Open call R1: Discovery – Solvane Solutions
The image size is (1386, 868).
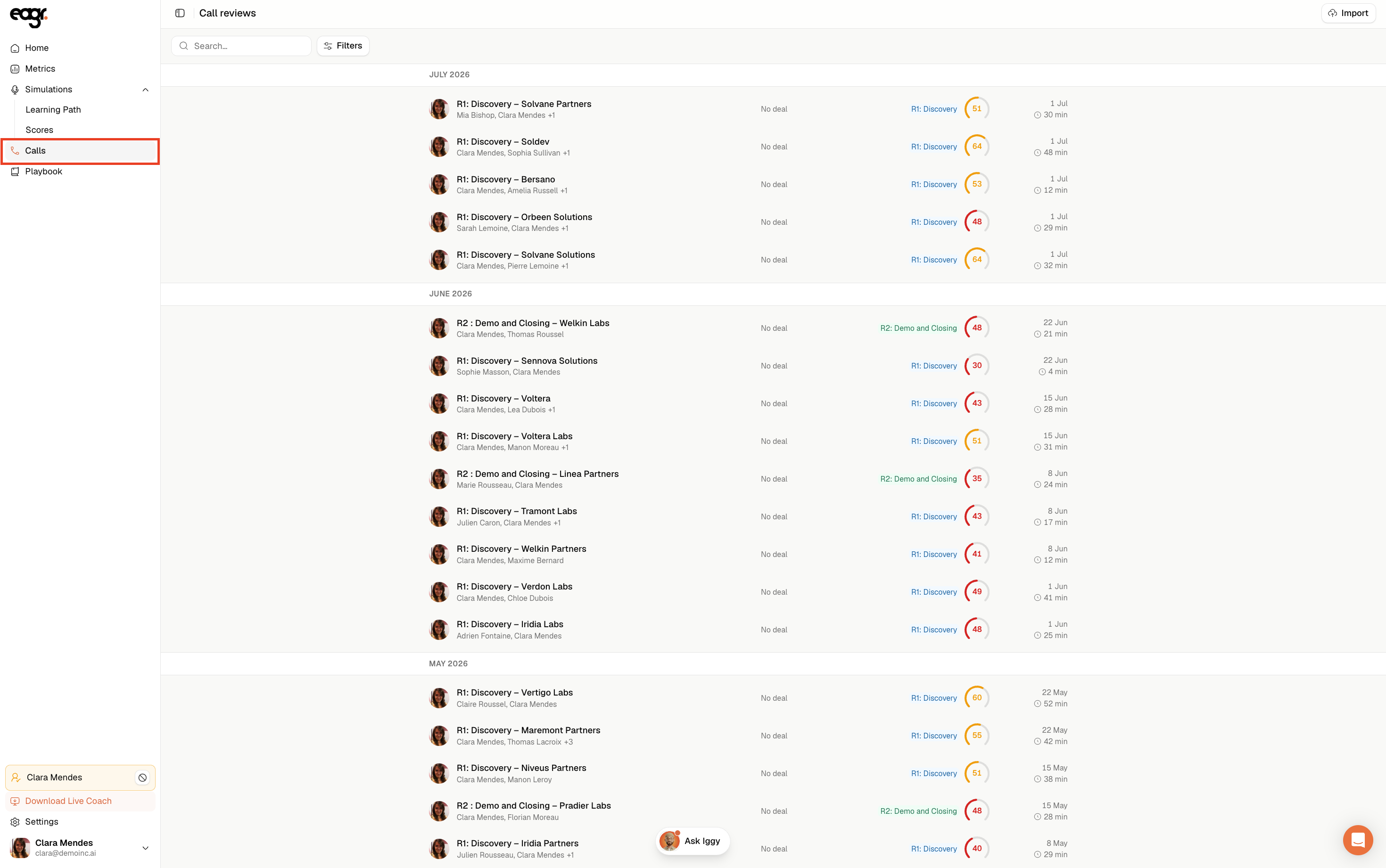point(525,255)
